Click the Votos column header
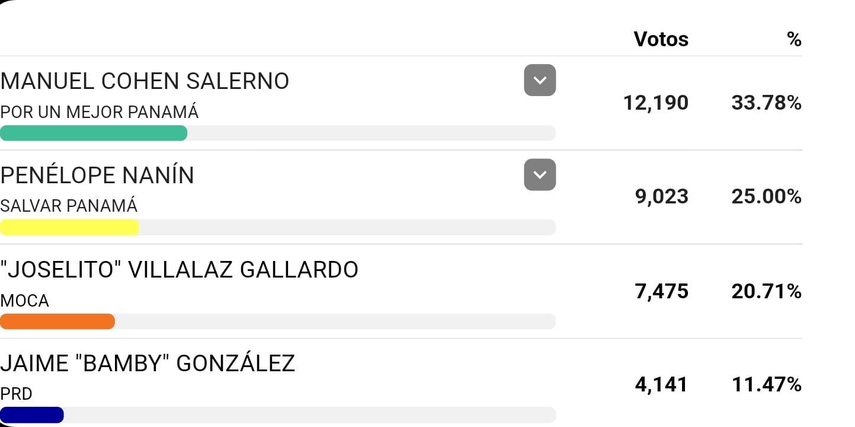Screen dimensions: 855x427 point(660,39)
